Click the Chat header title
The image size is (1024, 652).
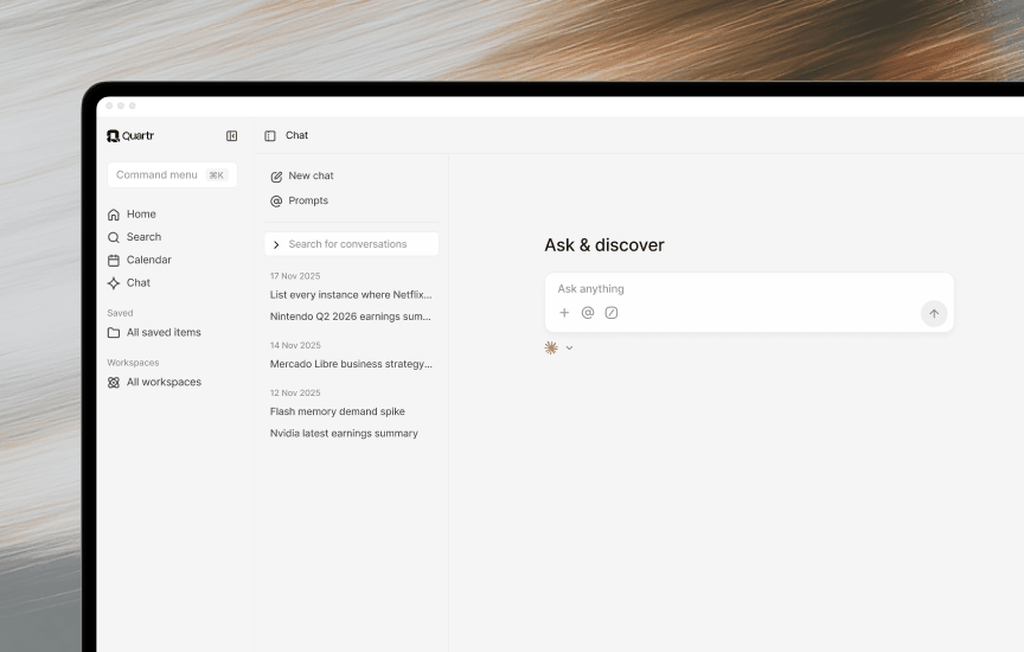(x=296, y=135)
